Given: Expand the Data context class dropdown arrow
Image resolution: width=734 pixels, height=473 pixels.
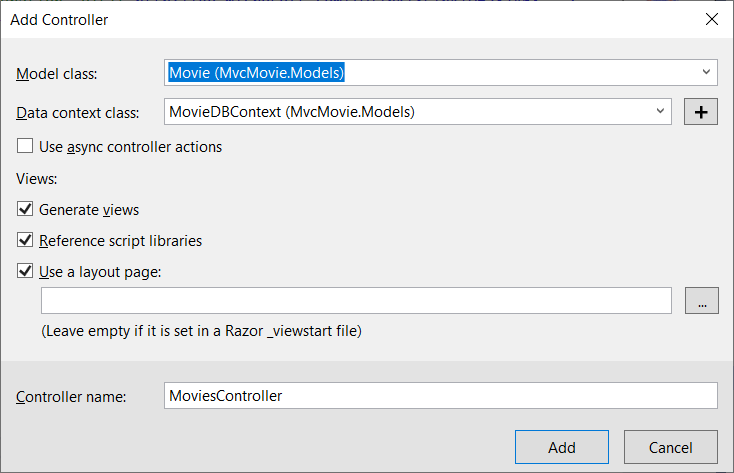Looking at the screenshot, I should pyautogui.click(x=660, y=112).
